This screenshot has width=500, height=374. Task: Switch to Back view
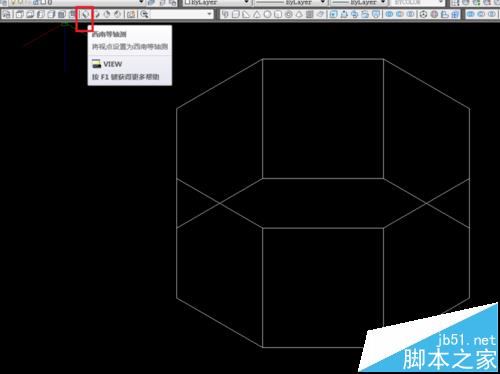pyautogui.click(x=72, y=14)
